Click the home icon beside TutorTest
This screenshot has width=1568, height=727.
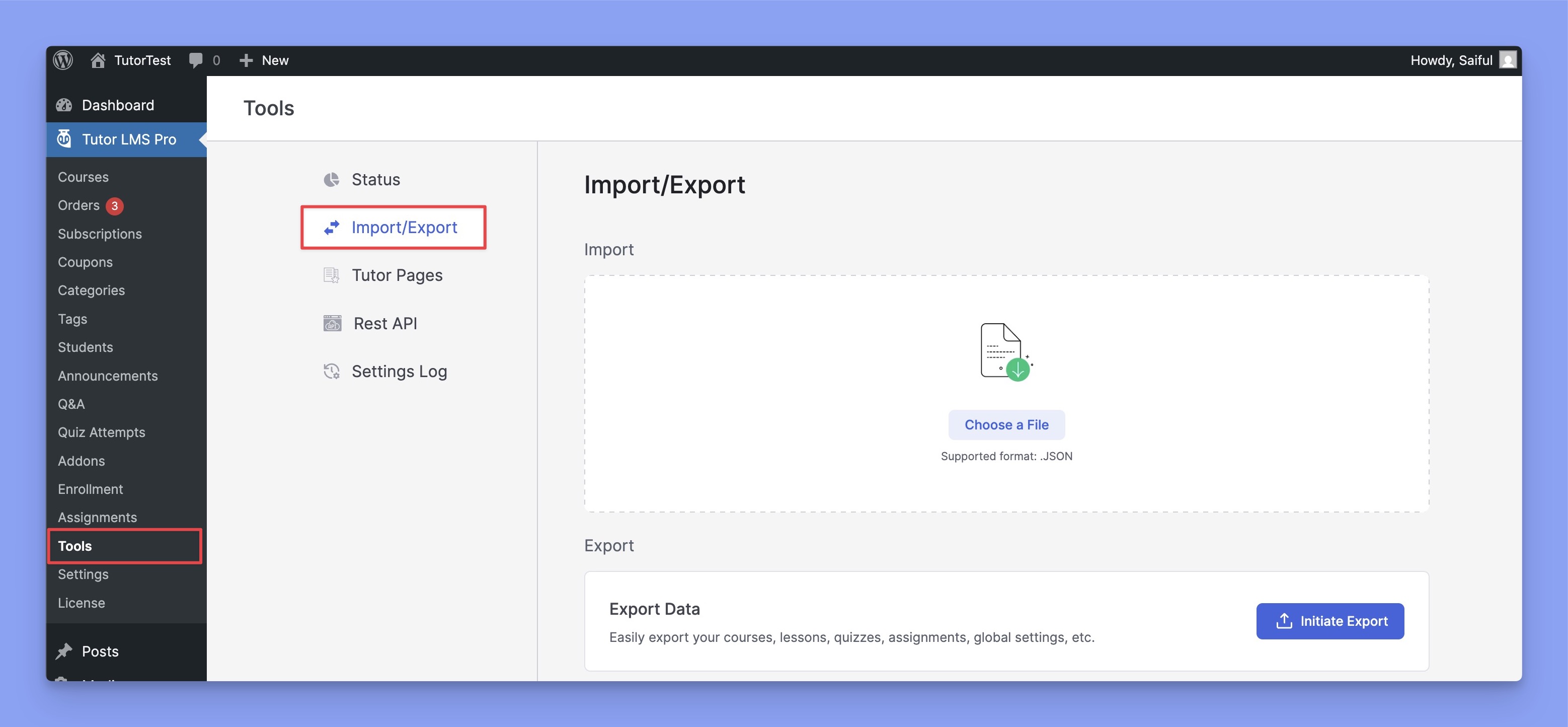tap(98, 60)
